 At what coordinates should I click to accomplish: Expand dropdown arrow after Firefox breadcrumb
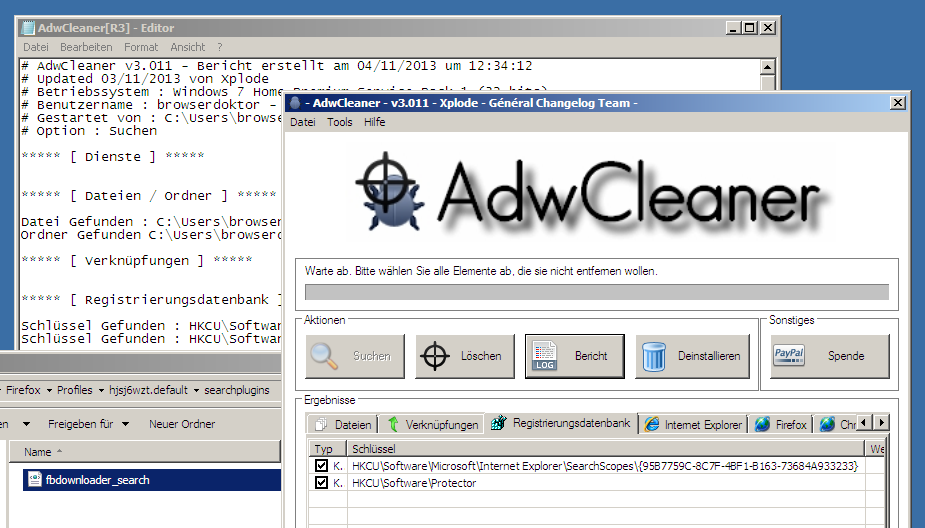pos(49,391)
